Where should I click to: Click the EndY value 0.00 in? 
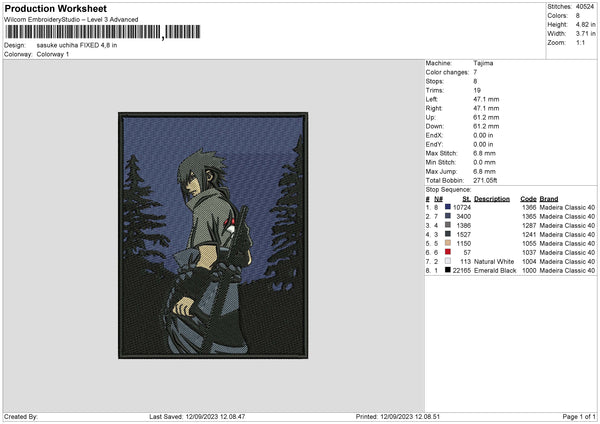point(483,144)
